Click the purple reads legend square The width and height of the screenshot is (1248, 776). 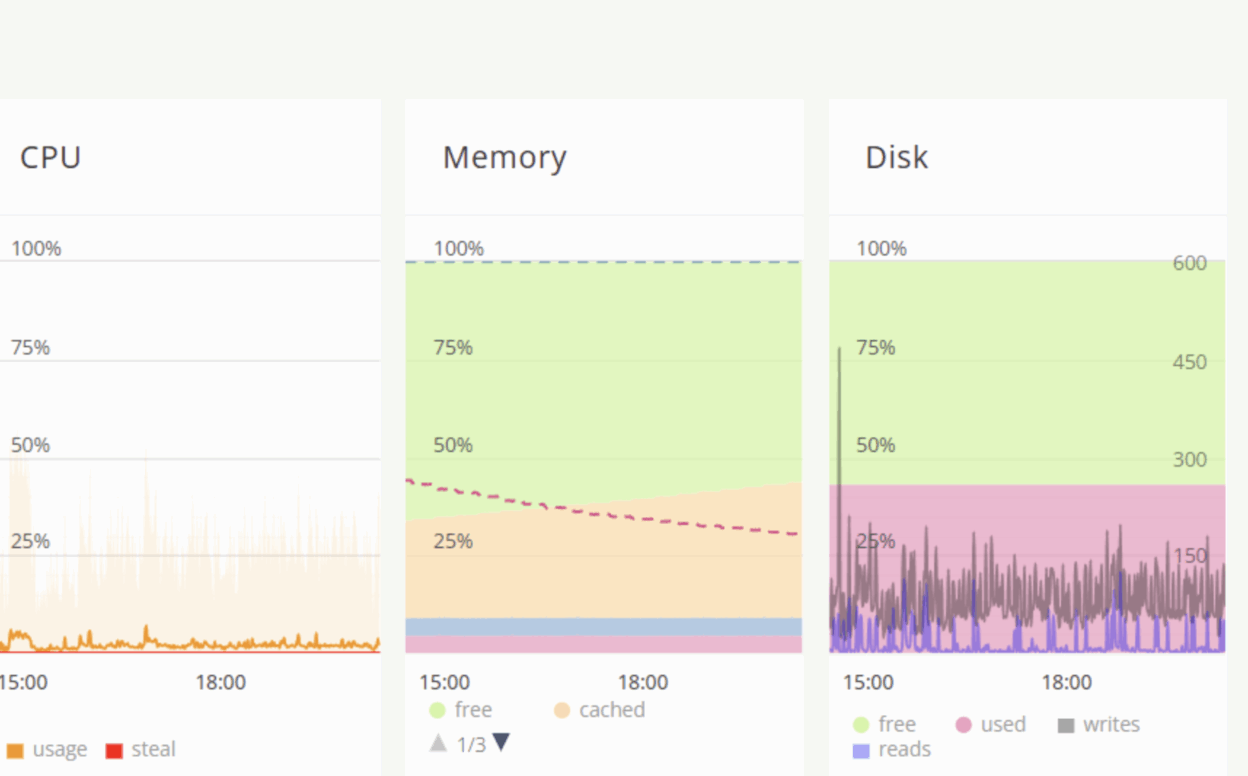point(861,750)
